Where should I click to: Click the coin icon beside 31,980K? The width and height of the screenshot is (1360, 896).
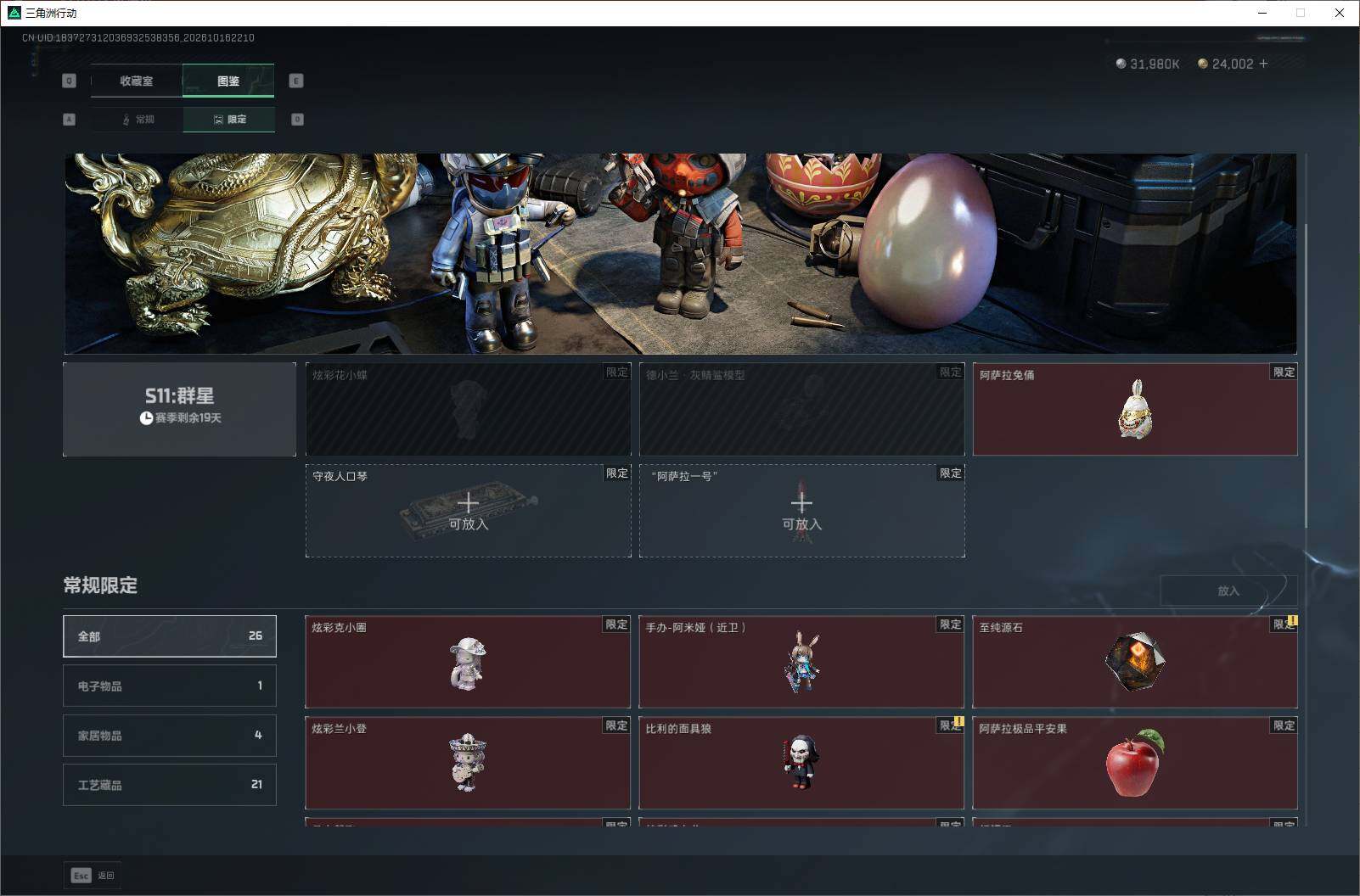[1121, 64]
